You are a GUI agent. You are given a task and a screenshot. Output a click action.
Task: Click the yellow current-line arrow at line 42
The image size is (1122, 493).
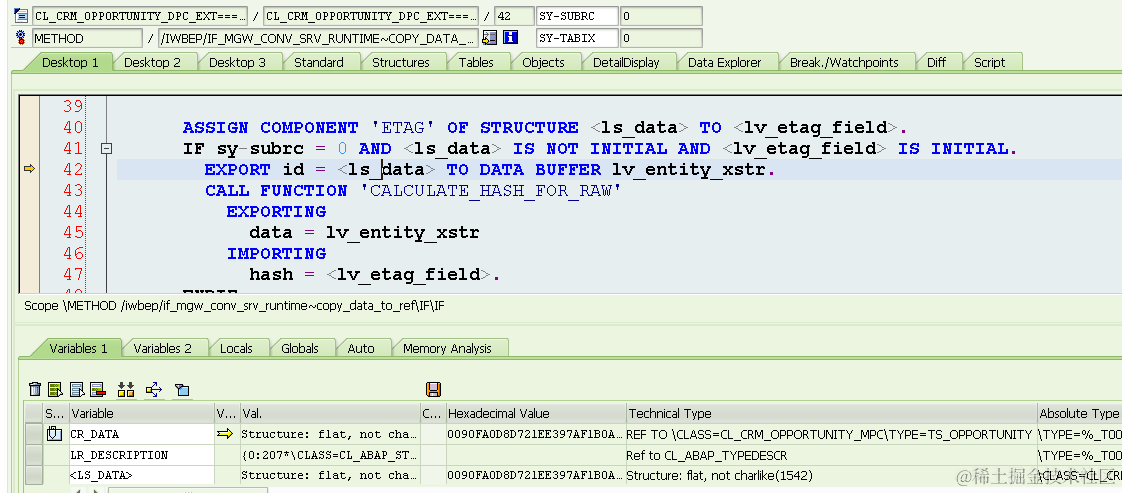click(x=29, y=170)
